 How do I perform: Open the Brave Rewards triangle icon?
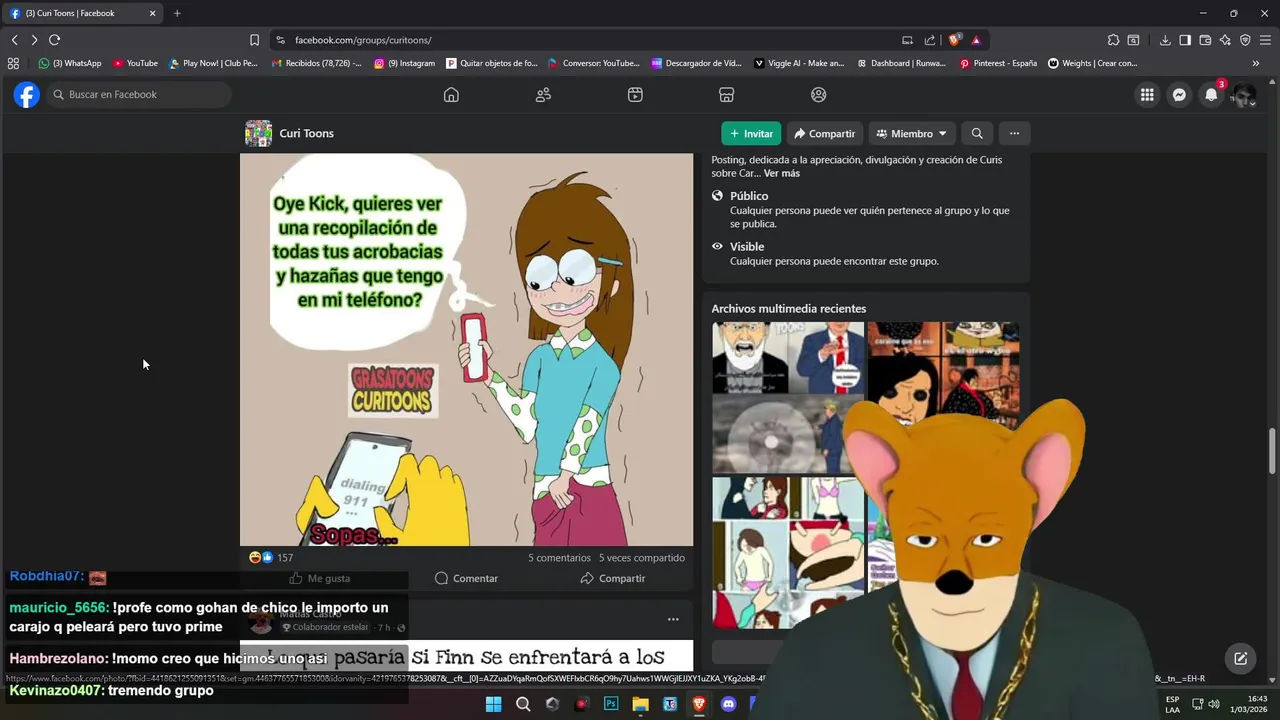coord(976,40)
